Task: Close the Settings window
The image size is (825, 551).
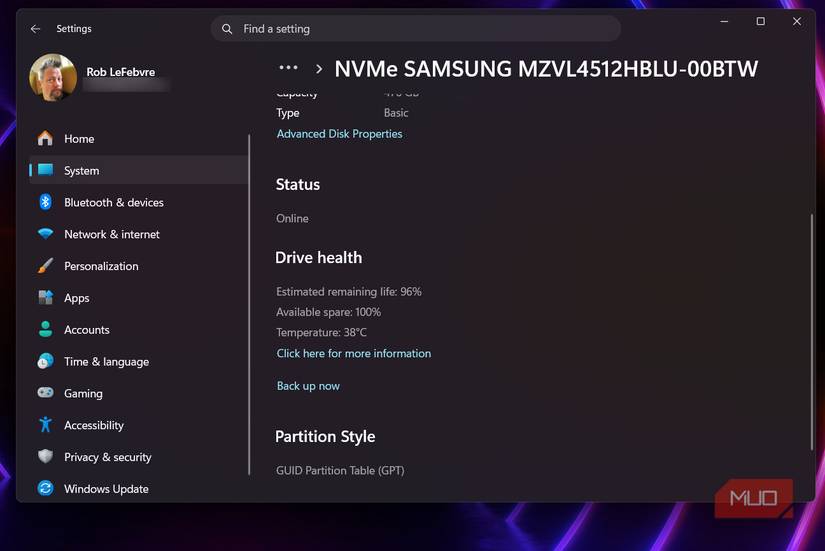Action: [797, 22]
